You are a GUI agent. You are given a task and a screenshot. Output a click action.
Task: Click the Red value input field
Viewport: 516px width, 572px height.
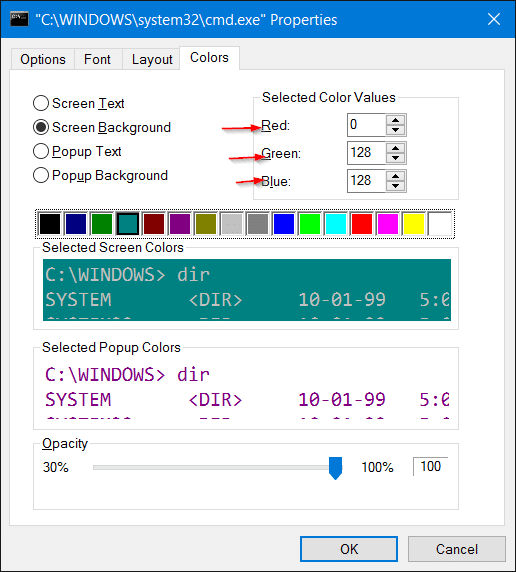coord(366,125)
